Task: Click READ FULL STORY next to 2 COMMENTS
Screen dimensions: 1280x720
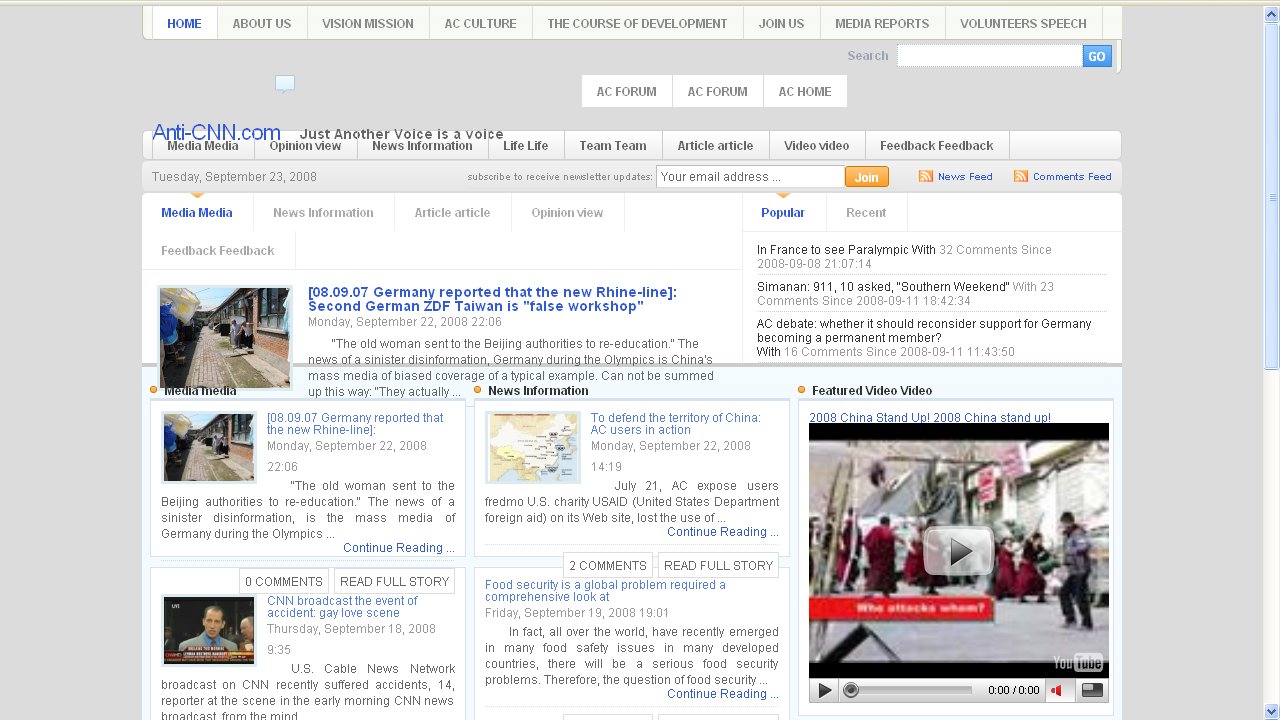Action: [718, 565]
